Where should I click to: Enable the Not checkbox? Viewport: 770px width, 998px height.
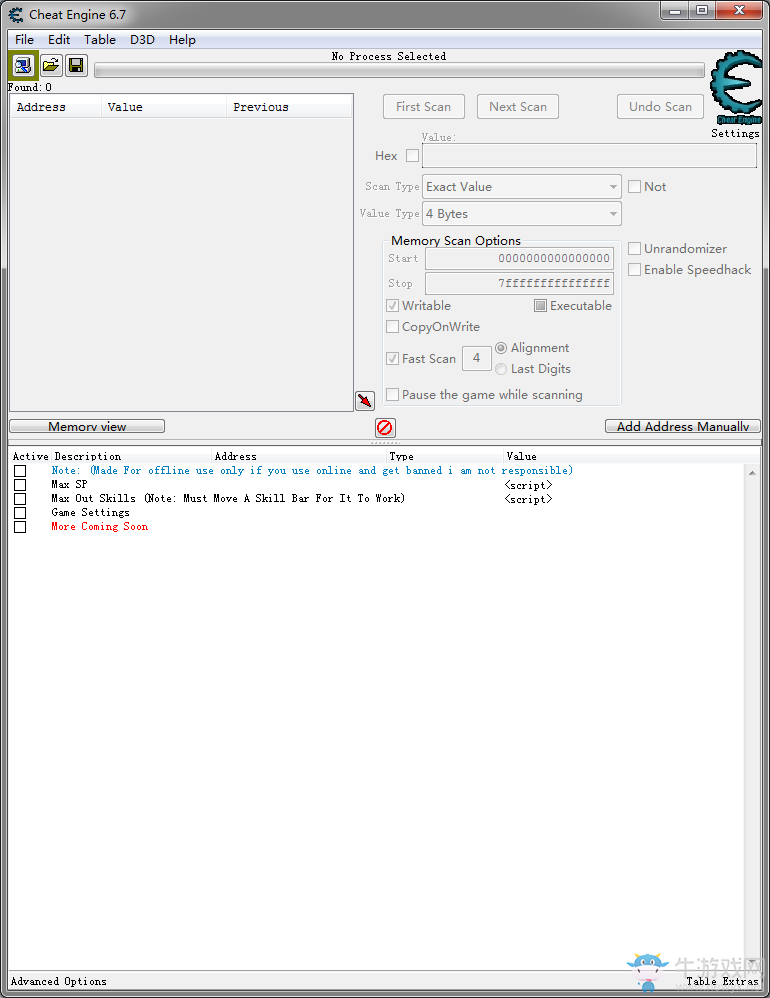634,186
